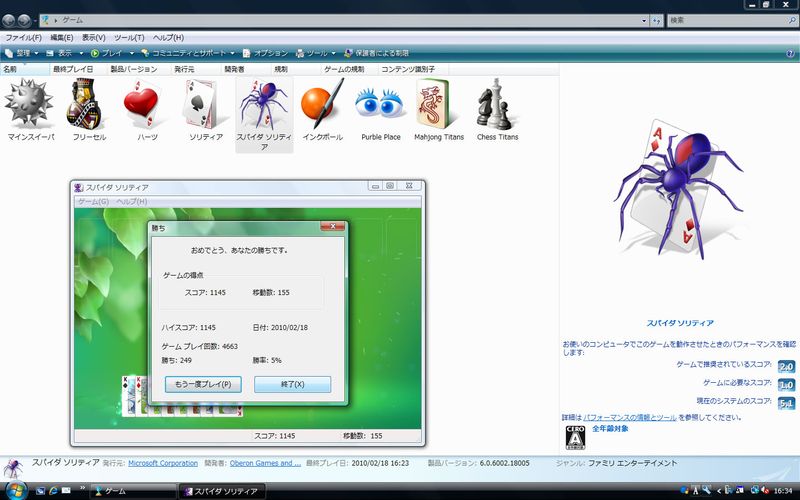
Task: Sort by 最終プレイ日 column header
Action: tap(79, 69)
